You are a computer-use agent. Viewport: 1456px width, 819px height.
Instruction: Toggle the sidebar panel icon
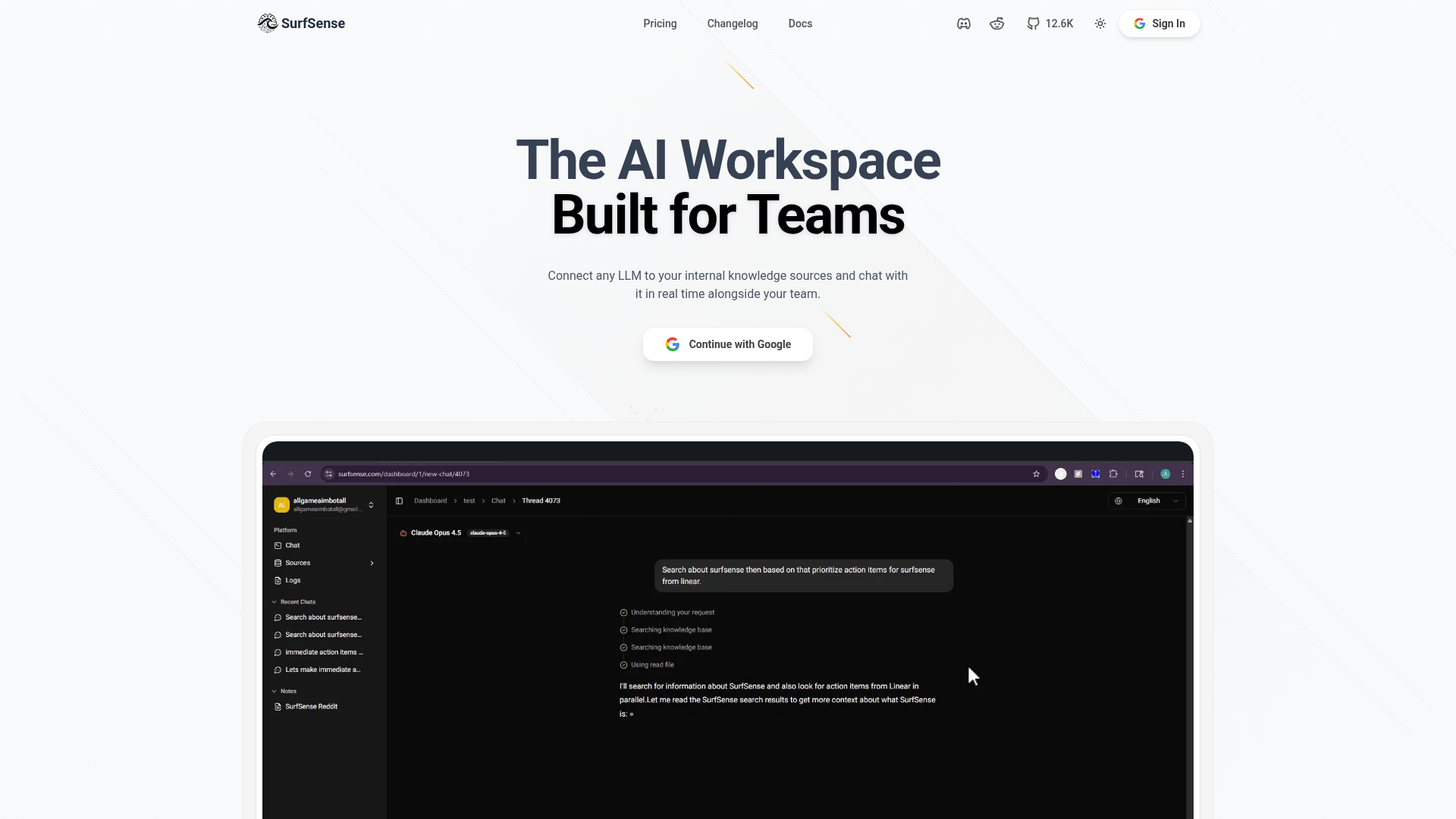[x=399, y=500]
